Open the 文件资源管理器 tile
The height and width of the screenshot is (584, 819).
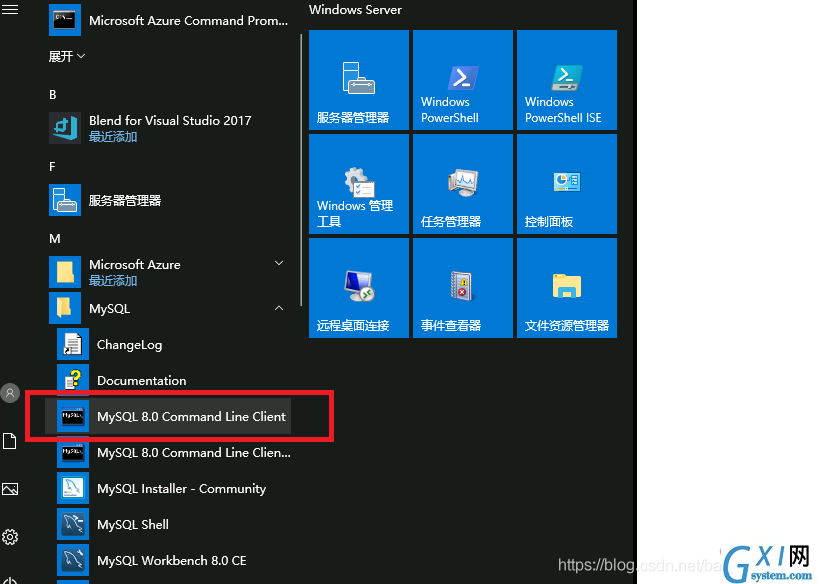tap(567, 288)
